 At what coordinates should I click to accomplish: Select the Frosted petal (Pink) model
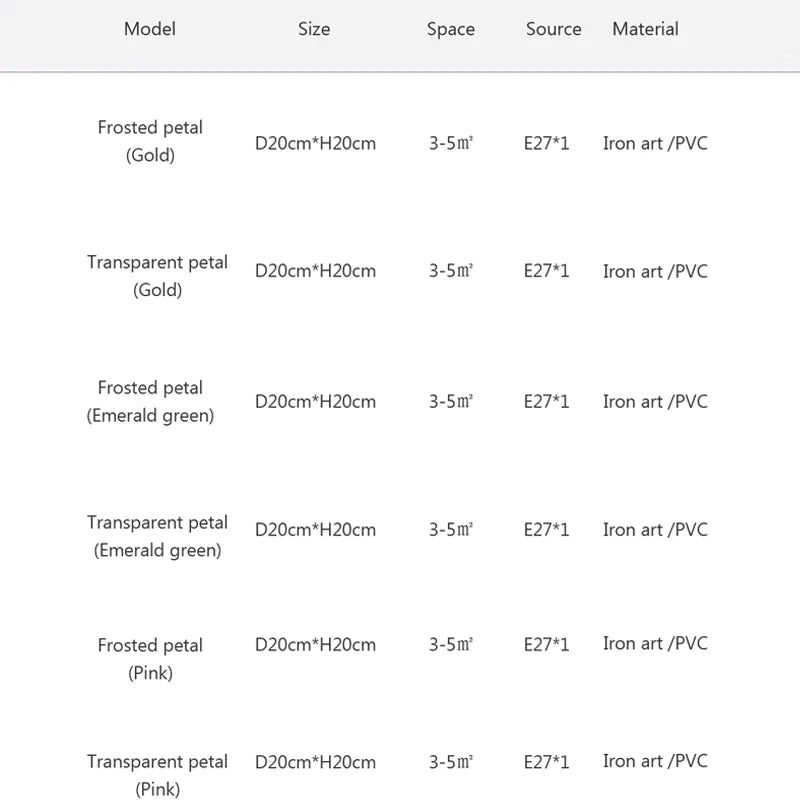(150, 659)
